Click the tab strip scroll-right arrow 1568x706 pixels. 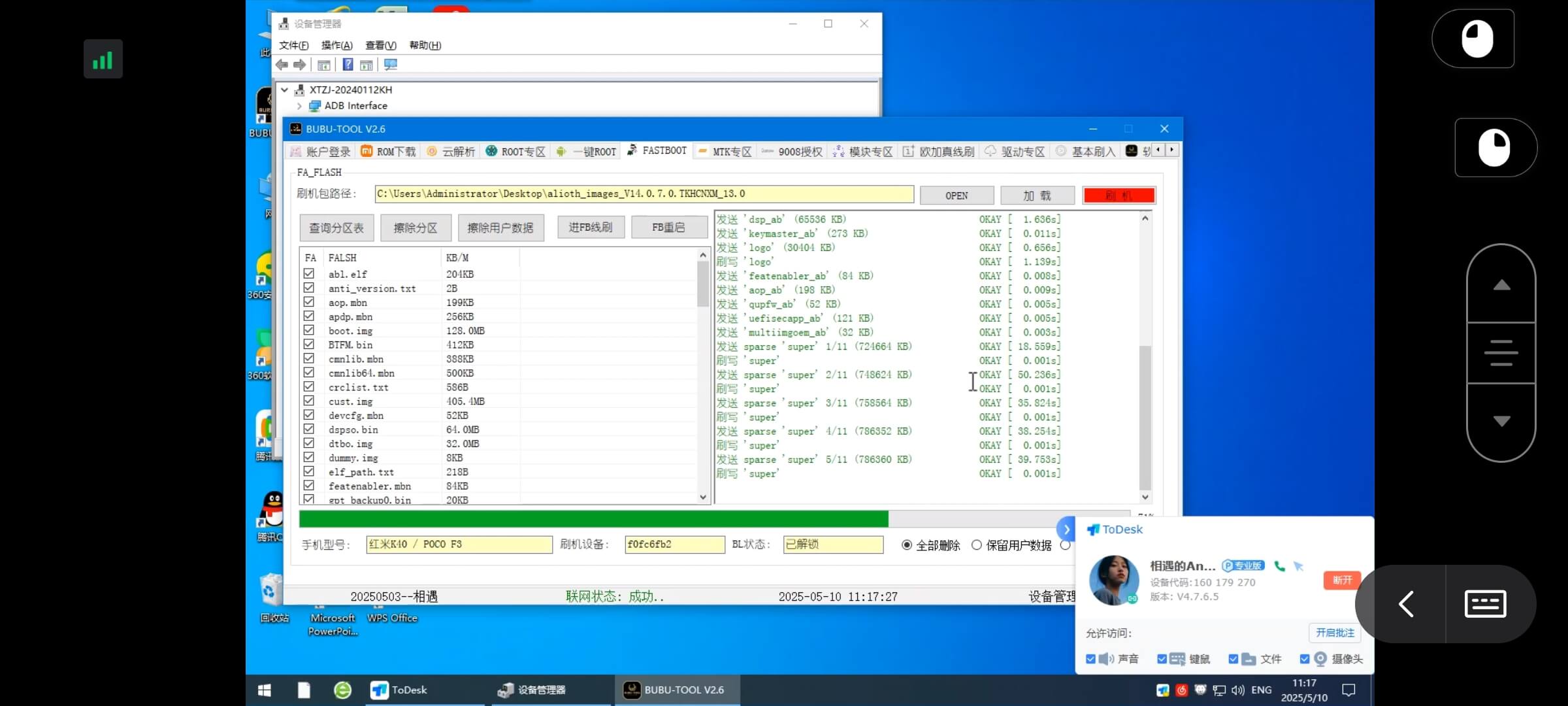tap(1171, 150)
